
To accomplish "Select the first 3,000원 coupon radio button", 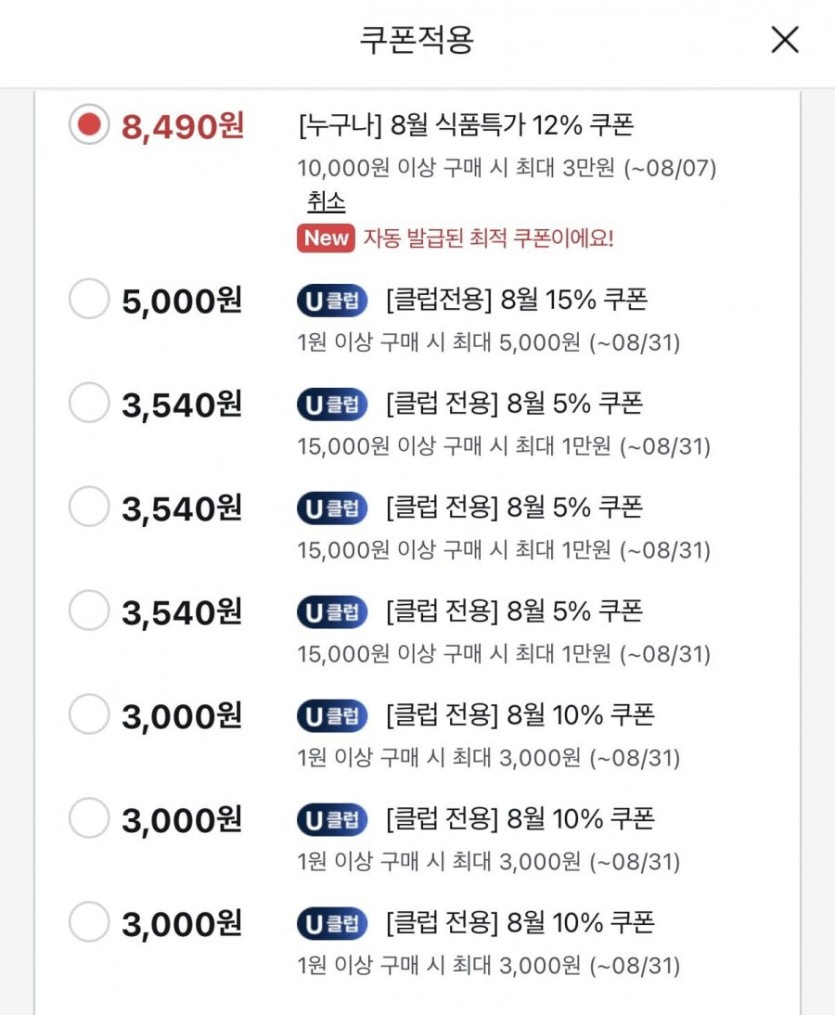I will (x=89, y=715).
